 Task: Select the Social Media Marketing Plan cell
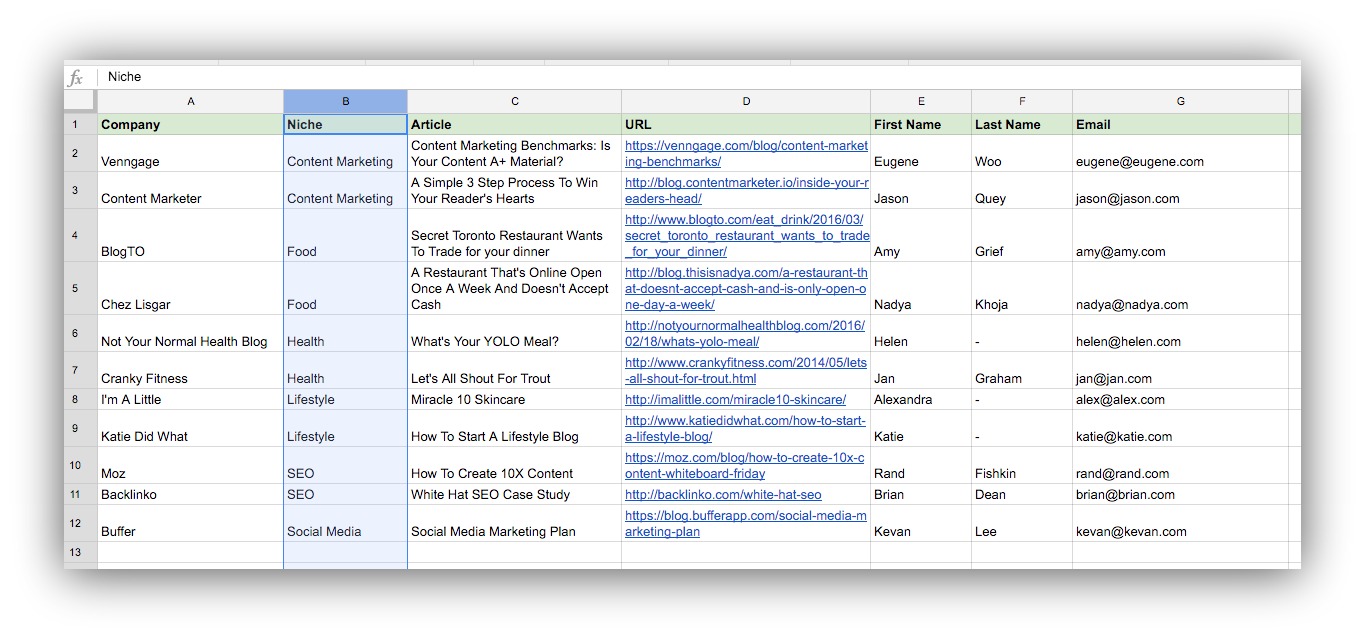click(x=515, y=524)
